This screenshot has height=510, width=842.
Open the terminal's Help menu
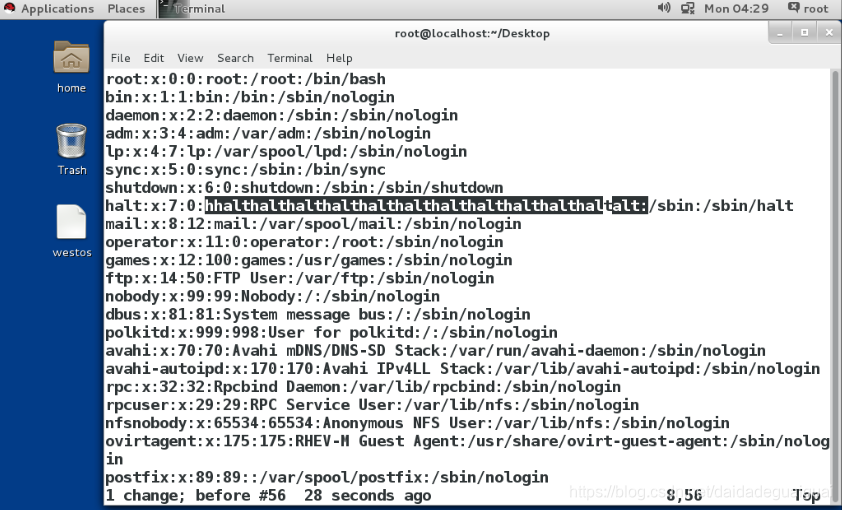click(339, 58)
